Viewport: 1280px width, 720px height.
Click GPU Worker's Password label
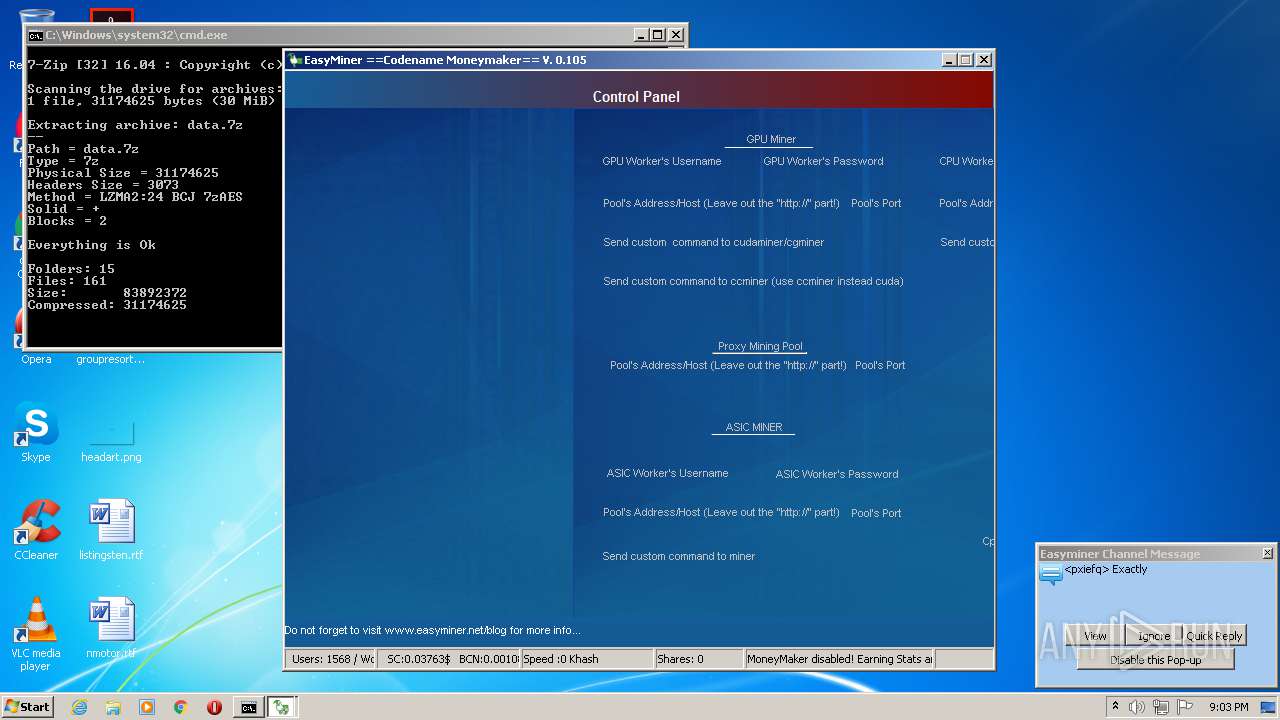tap(823, 161)
